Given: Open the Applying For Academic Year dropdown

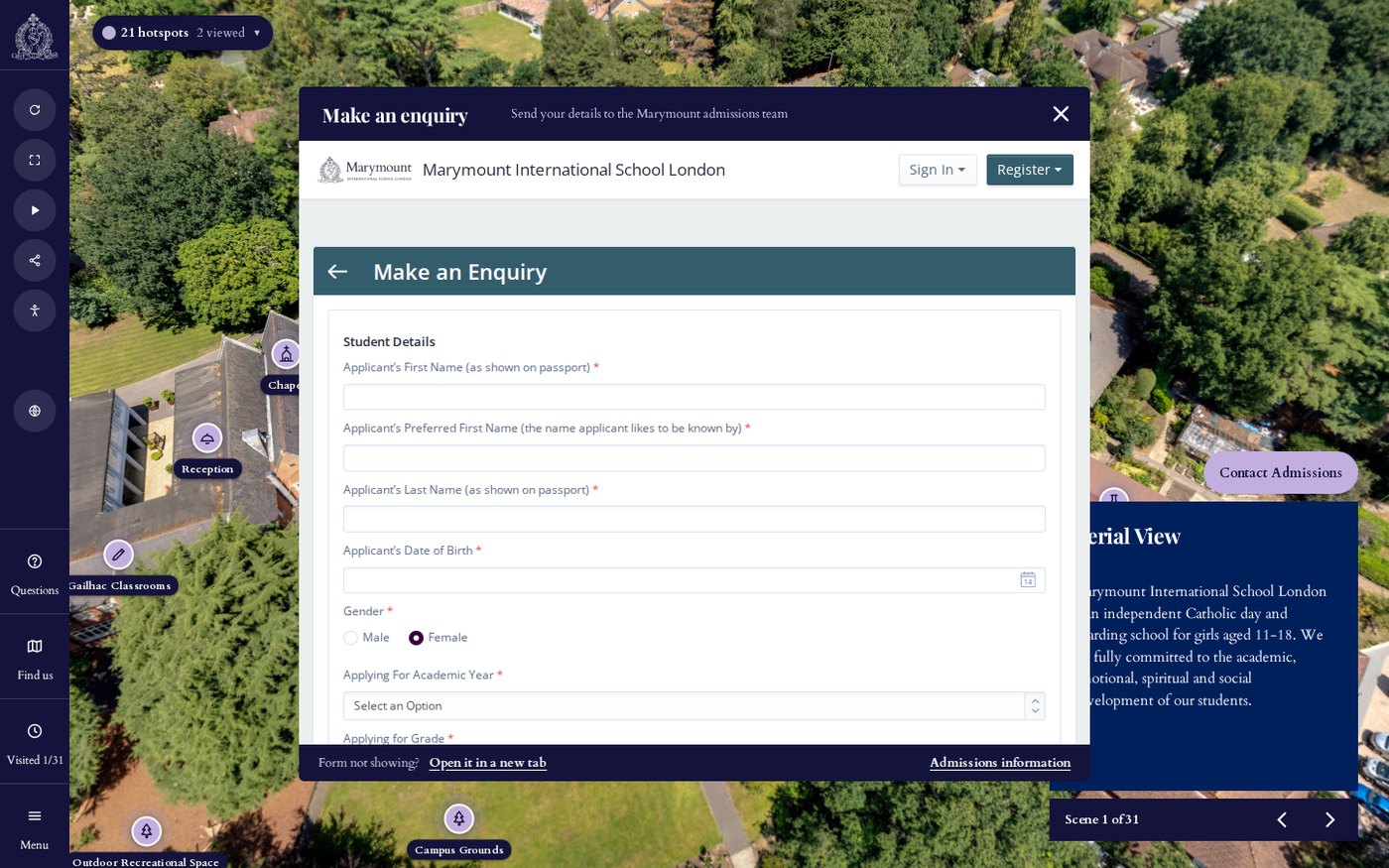Looking at the screenshot, I should pyautogui.click(x=694, y=705).
